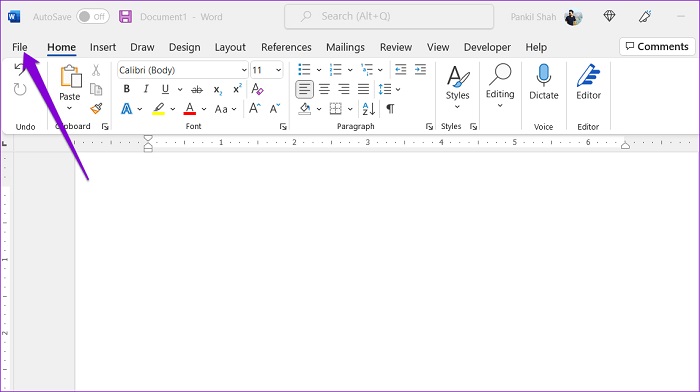Apply shading with paint bucket icon

pyautogui.click(x=305, y=108)
